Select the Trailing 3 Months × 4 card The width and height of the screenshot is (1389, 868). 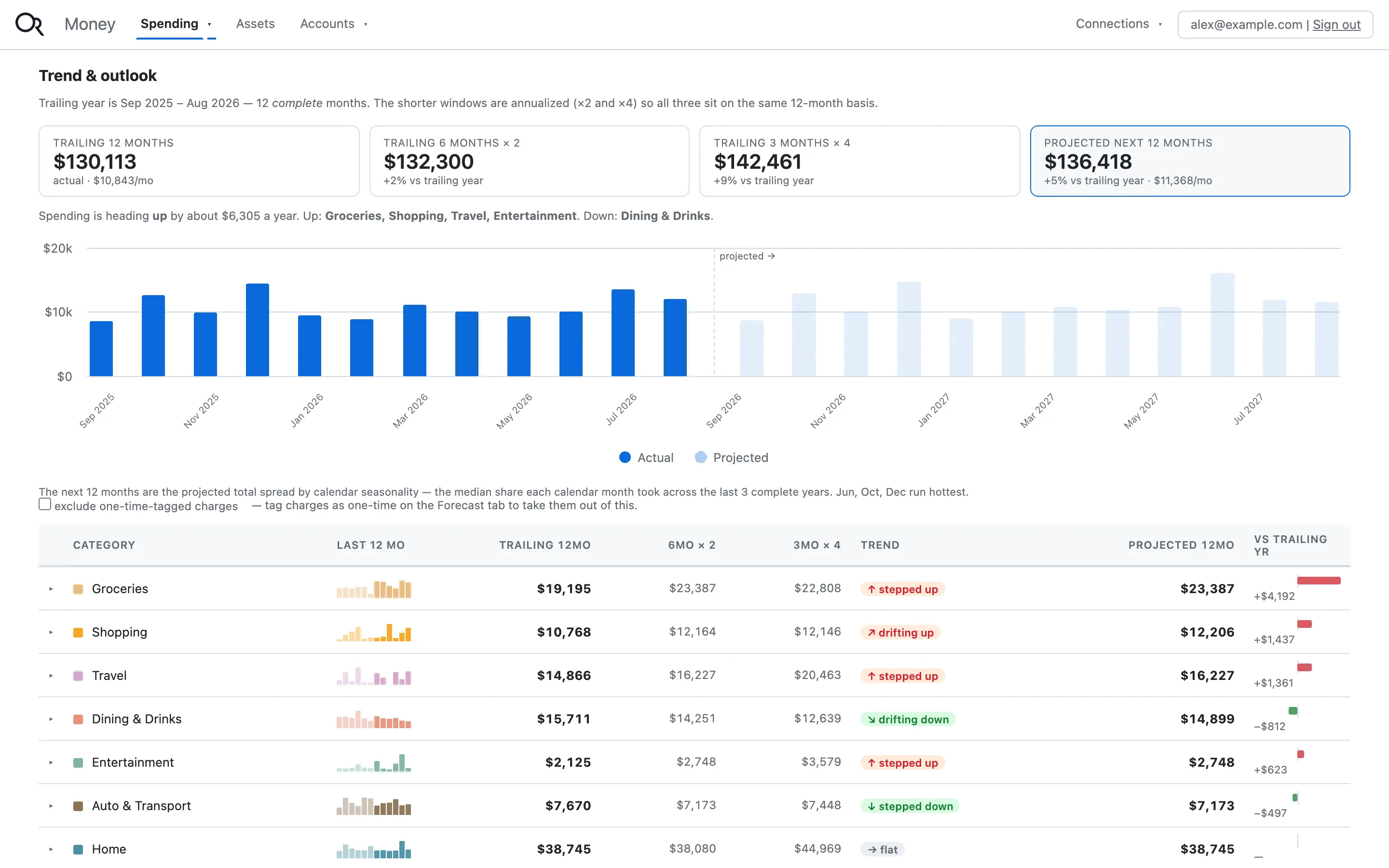click(859, 162)
